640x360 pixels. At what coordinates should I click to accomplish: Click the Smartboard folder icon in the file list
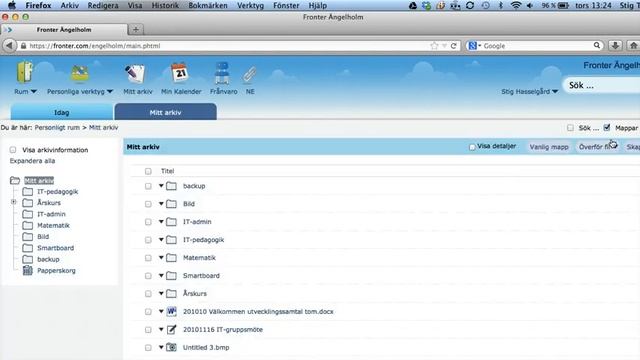click(x=171, y=276)
